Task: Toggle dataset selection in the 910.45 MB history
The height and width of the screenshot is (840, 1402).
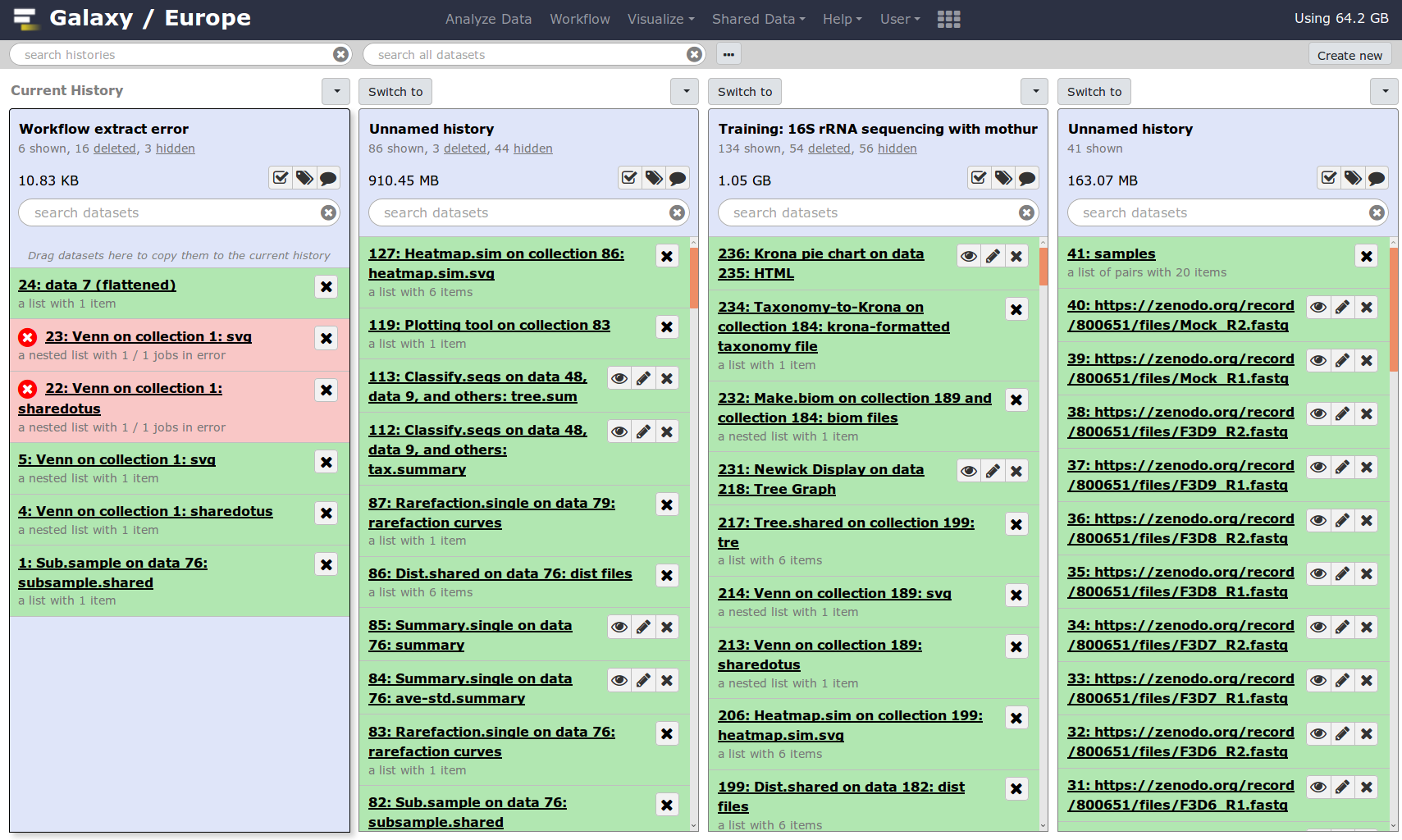Action: [x=630, y=178]
